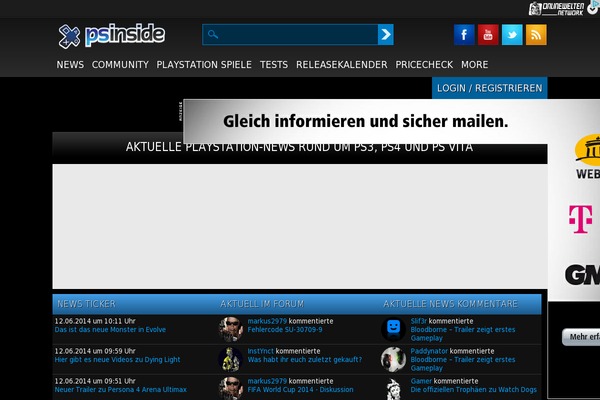The height and width of the screenshot is (400, 600).
Task: Open the RSS feed icon
Action: (536, 35)
